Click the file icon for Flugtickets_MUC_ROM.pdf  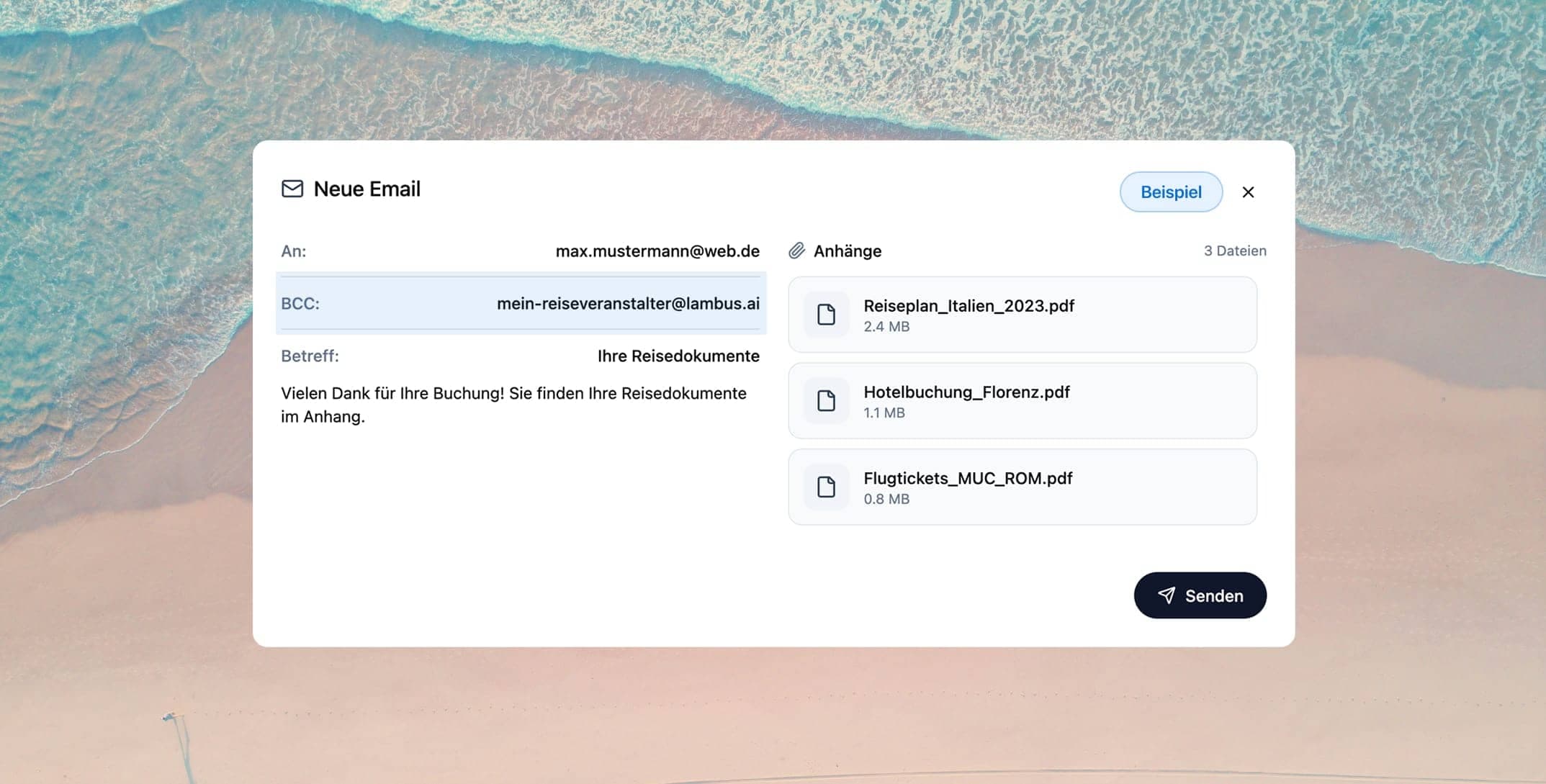tap(826, 487)
